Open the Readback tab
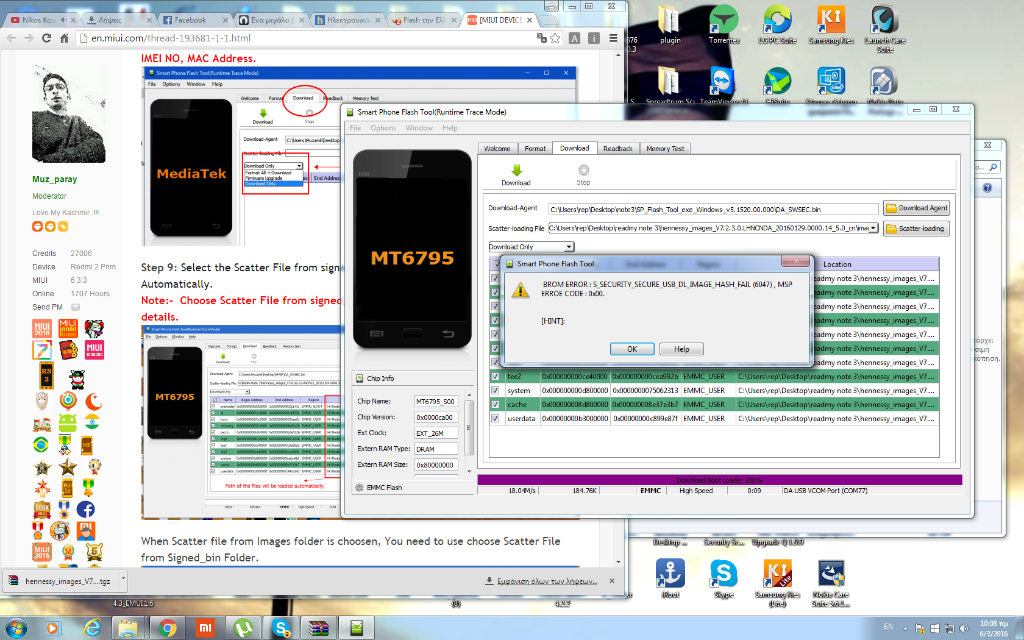The image size is (1024, 640). tap(618, 148)
